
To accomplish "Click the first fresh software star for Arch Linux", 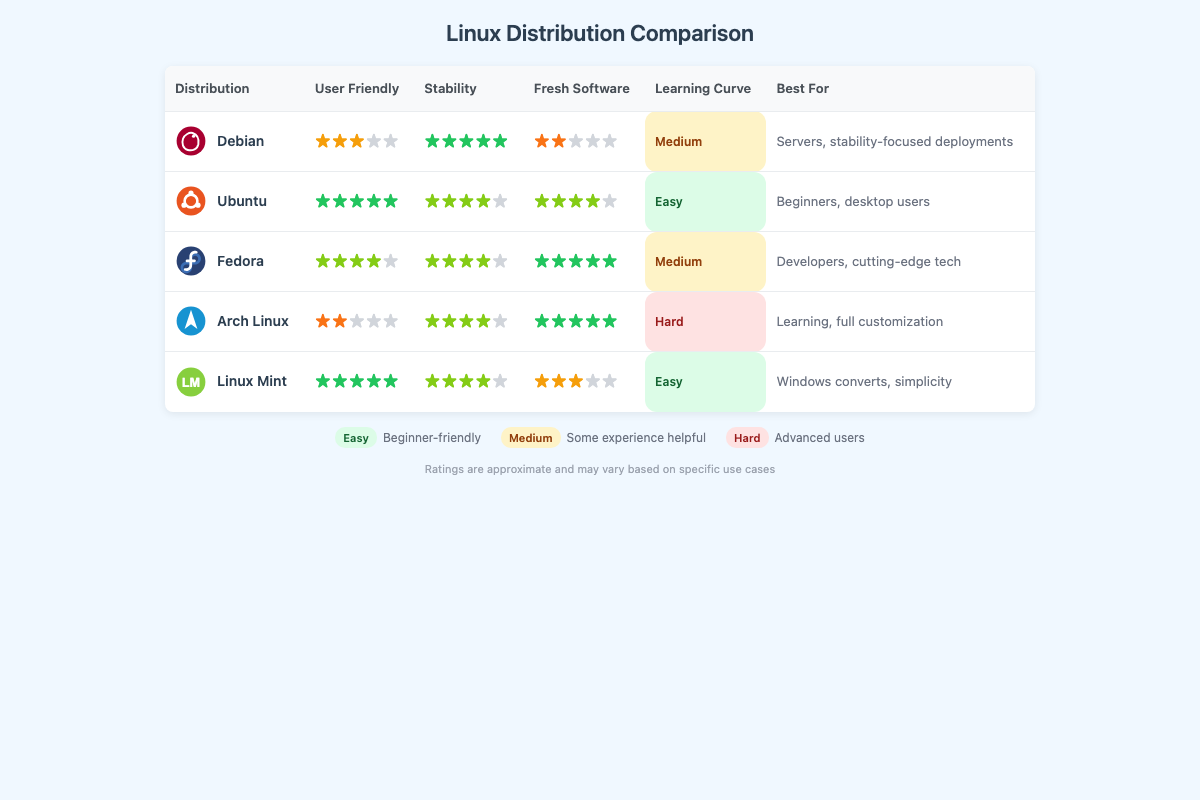I will pos(541,321).
